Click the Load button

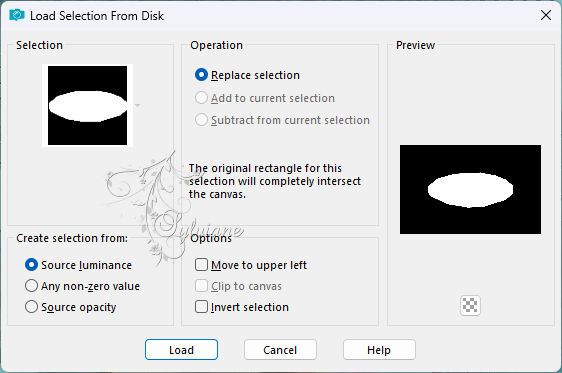click(181, 350)
